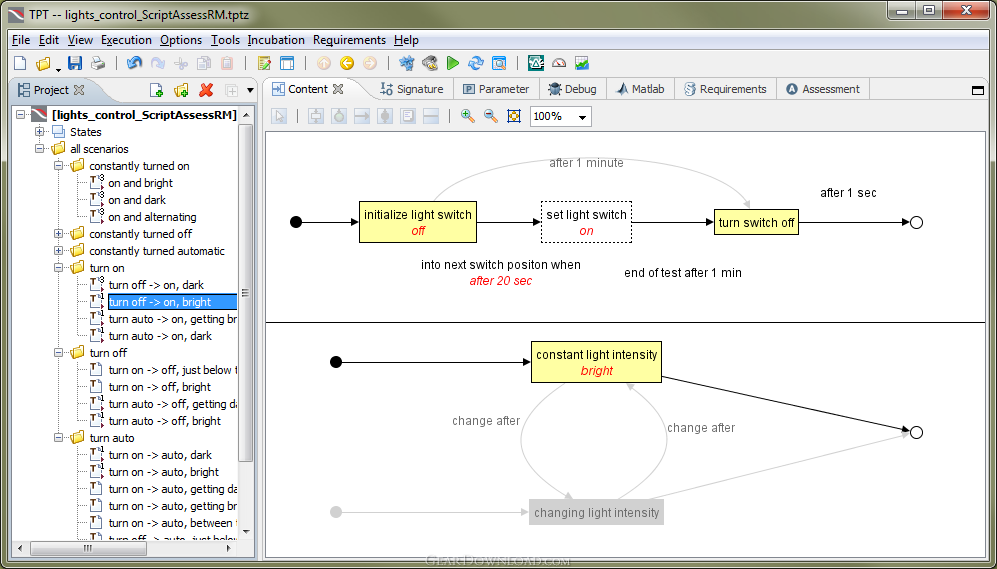Click the Project tree vertical scrollbar

[246, 292]
